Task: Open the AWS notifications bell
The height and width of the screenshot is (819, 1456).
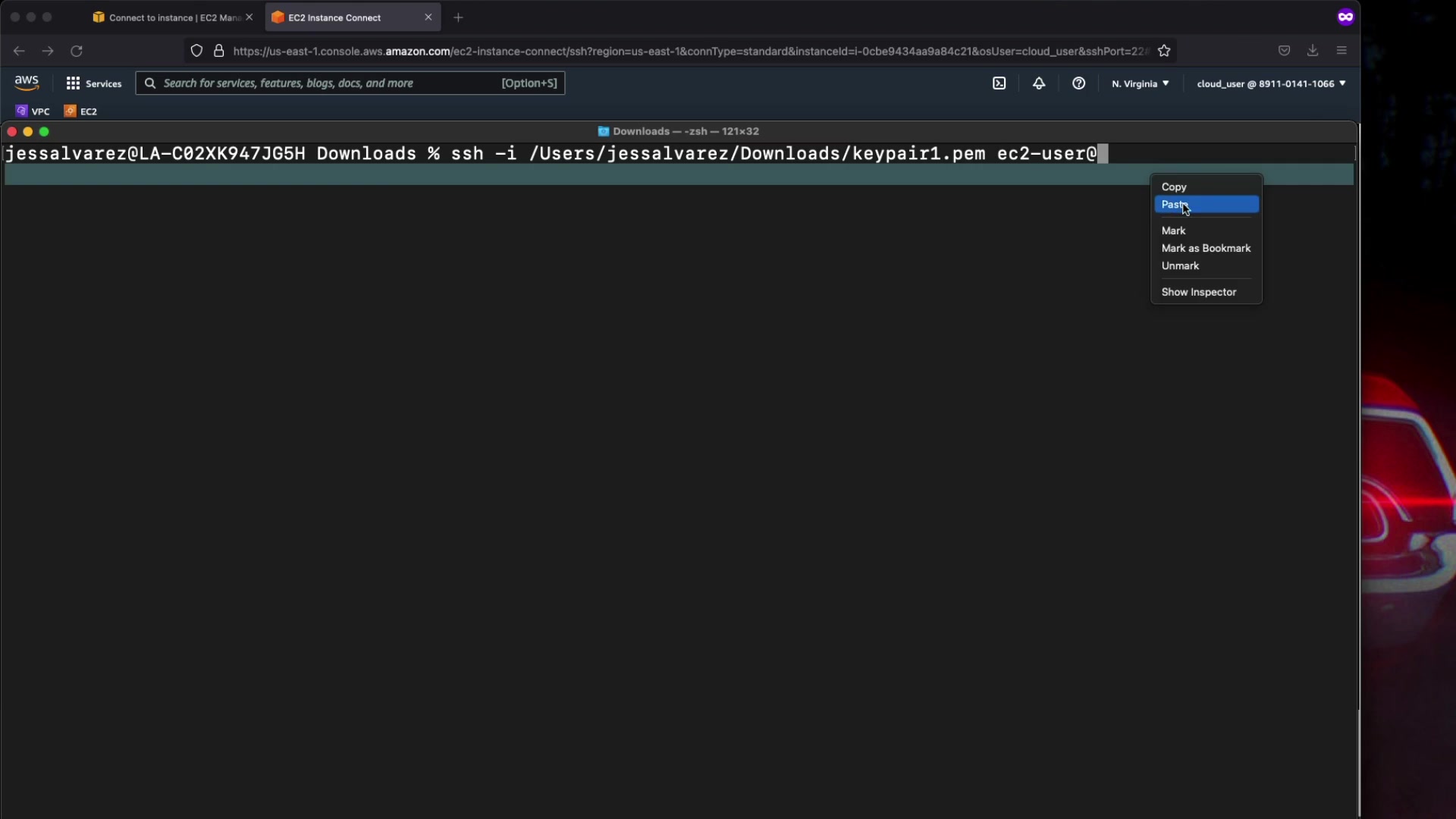Action: tap(1039, 83)
